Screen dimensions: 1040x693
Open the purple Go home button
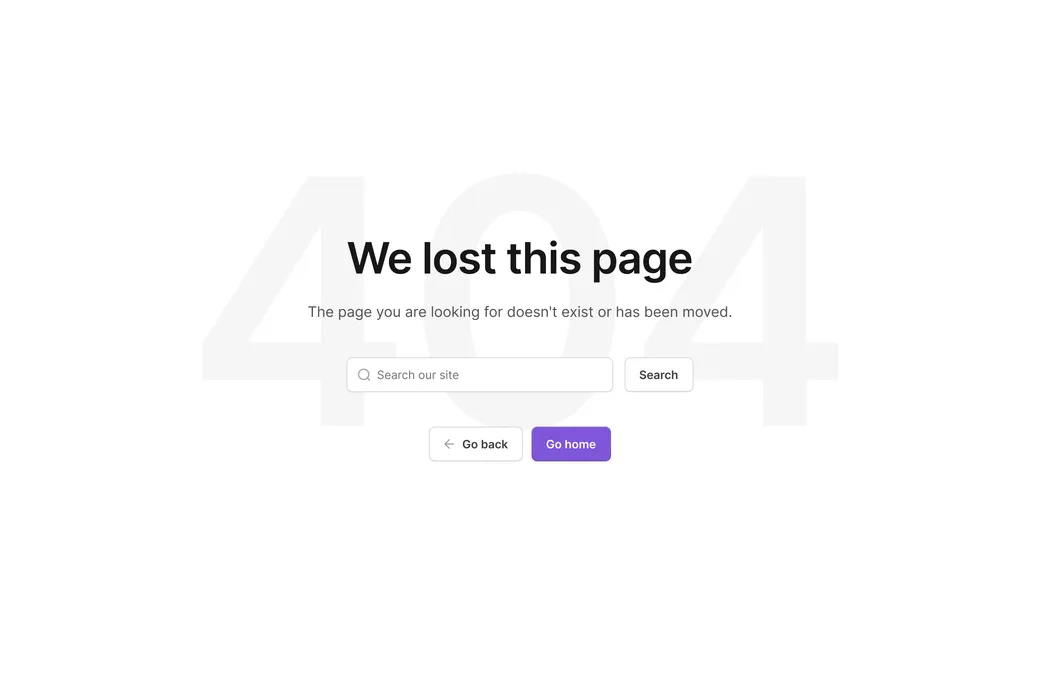click(x=571, y=444)
